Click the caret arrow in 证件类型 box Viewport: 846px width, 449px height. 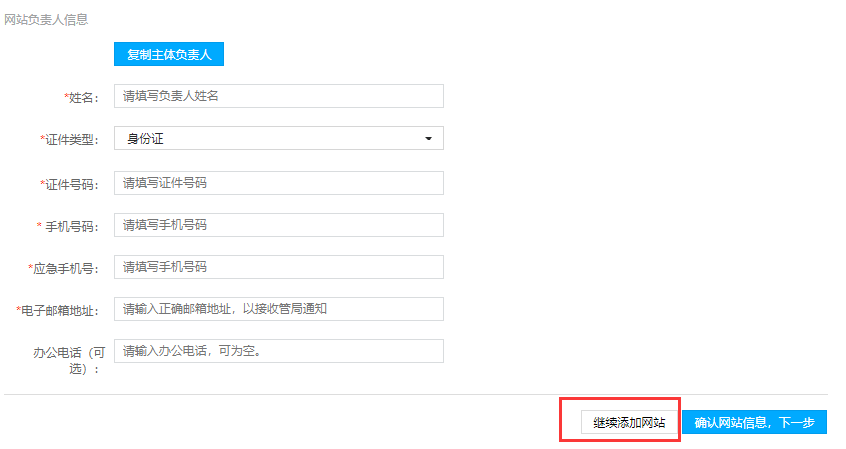(429, 139)
